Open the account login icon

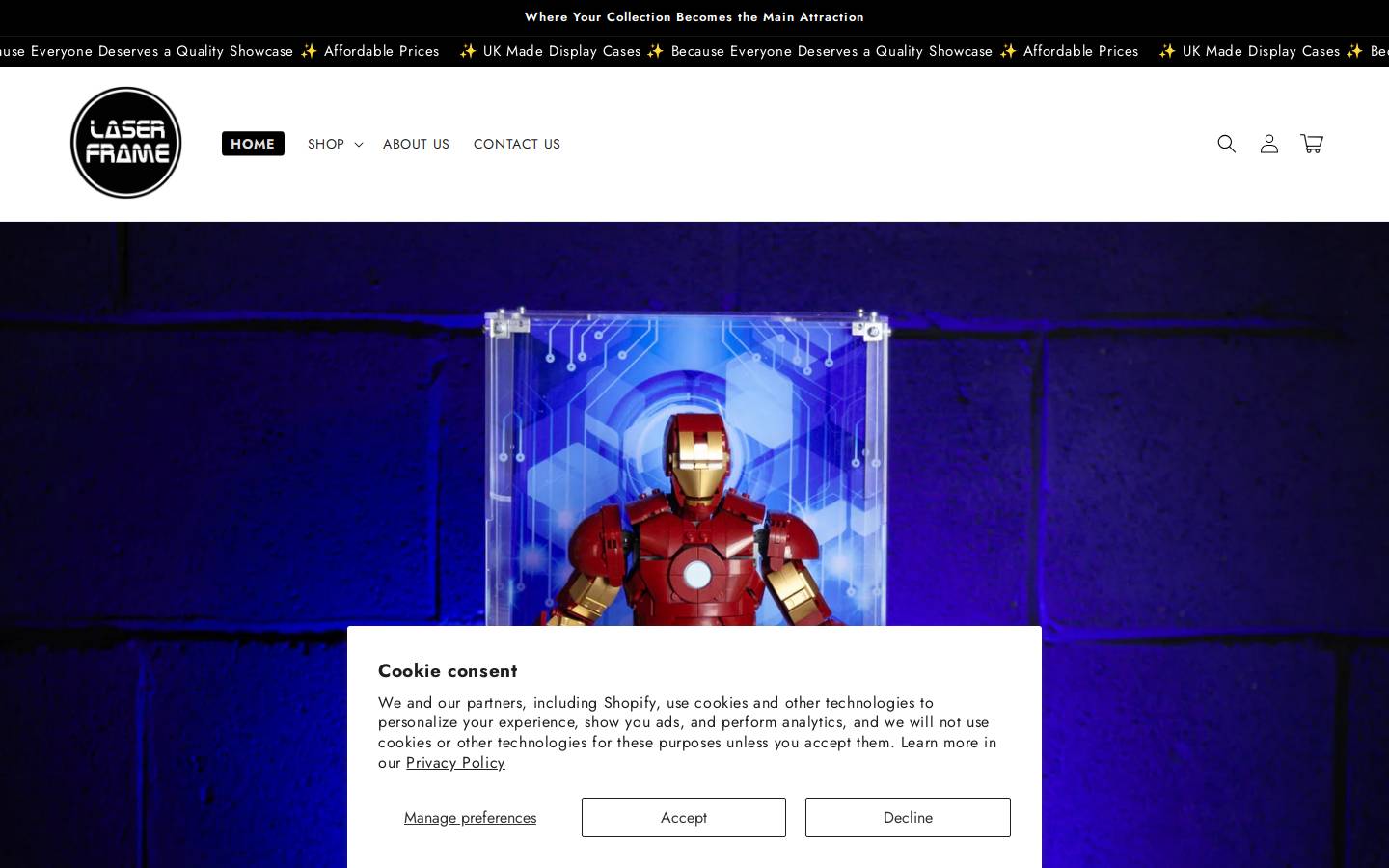[x=1268, y=144]
